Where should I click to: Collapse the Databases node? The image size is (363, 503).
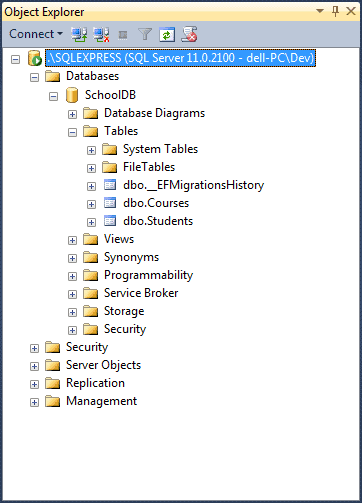point(34,78)
